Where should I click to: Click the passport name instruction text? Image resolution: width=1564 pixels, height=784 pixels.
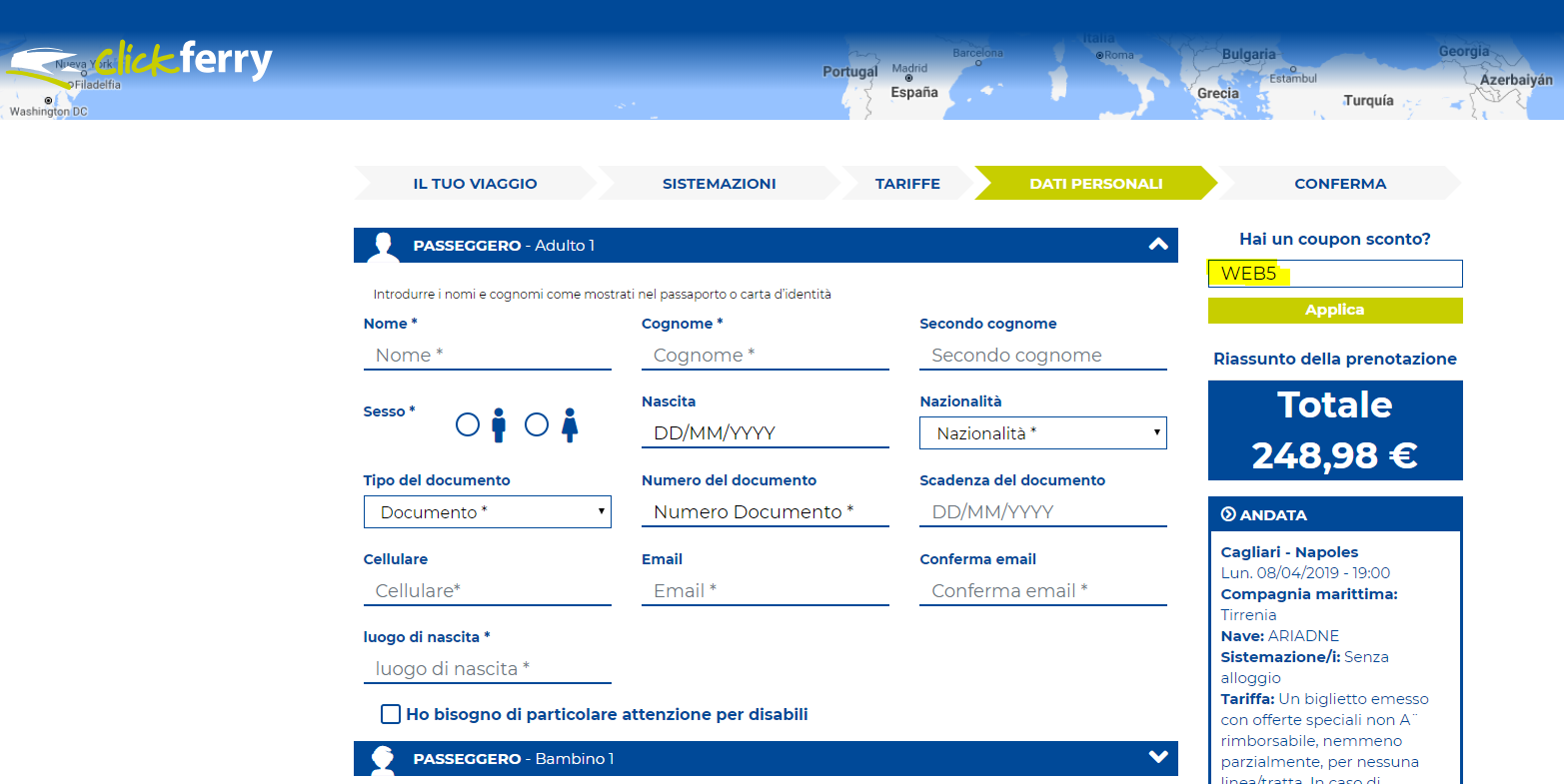[602, 295]
